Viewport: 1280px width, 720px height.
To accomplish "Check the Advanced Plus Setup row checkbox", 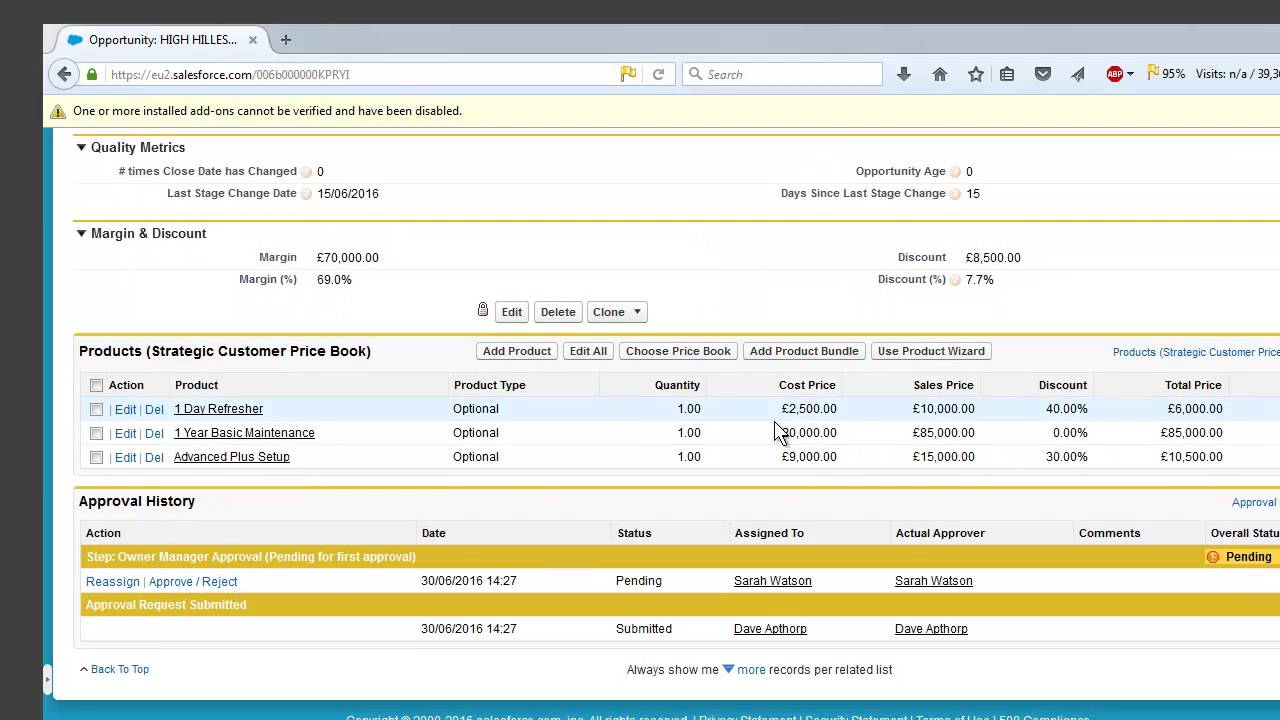I will pos(96,457).
